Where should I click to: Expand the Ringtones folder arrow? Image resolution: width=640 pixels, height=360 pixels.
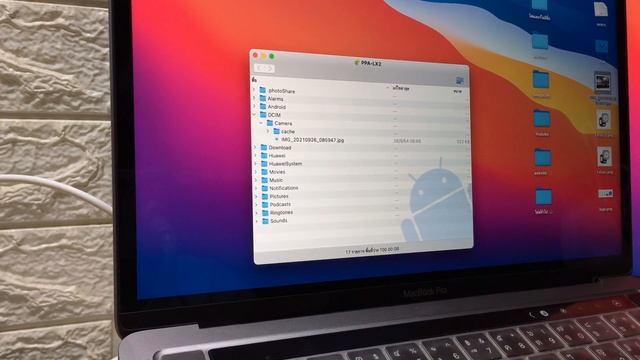257,213
